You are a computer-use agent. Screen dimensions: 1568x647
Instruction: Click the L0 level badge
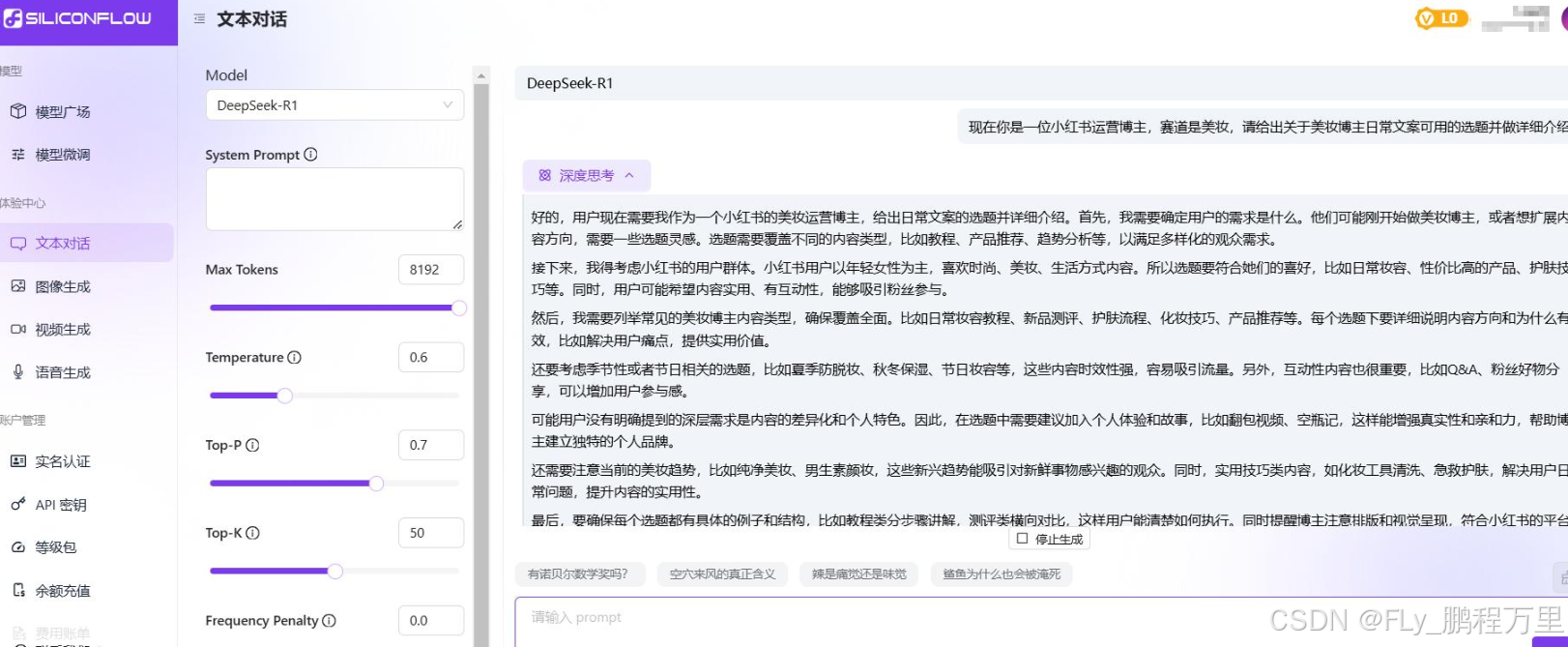pos(1441,18)
